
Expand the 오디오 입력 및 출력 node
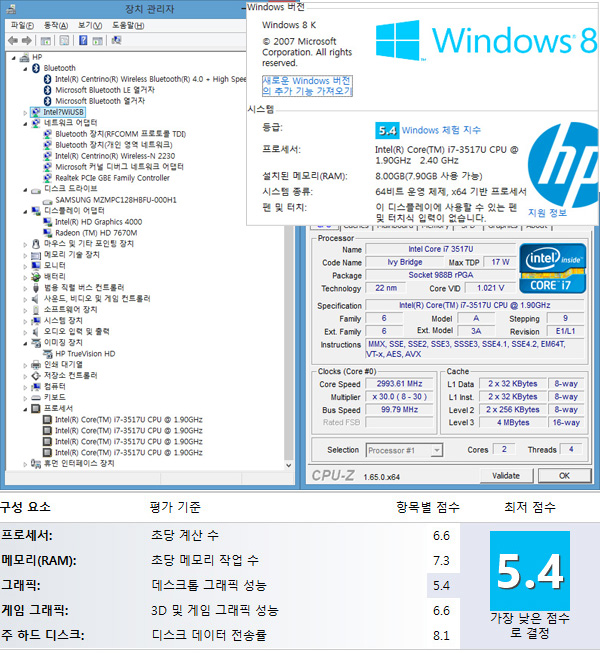[x=25, y=332]
